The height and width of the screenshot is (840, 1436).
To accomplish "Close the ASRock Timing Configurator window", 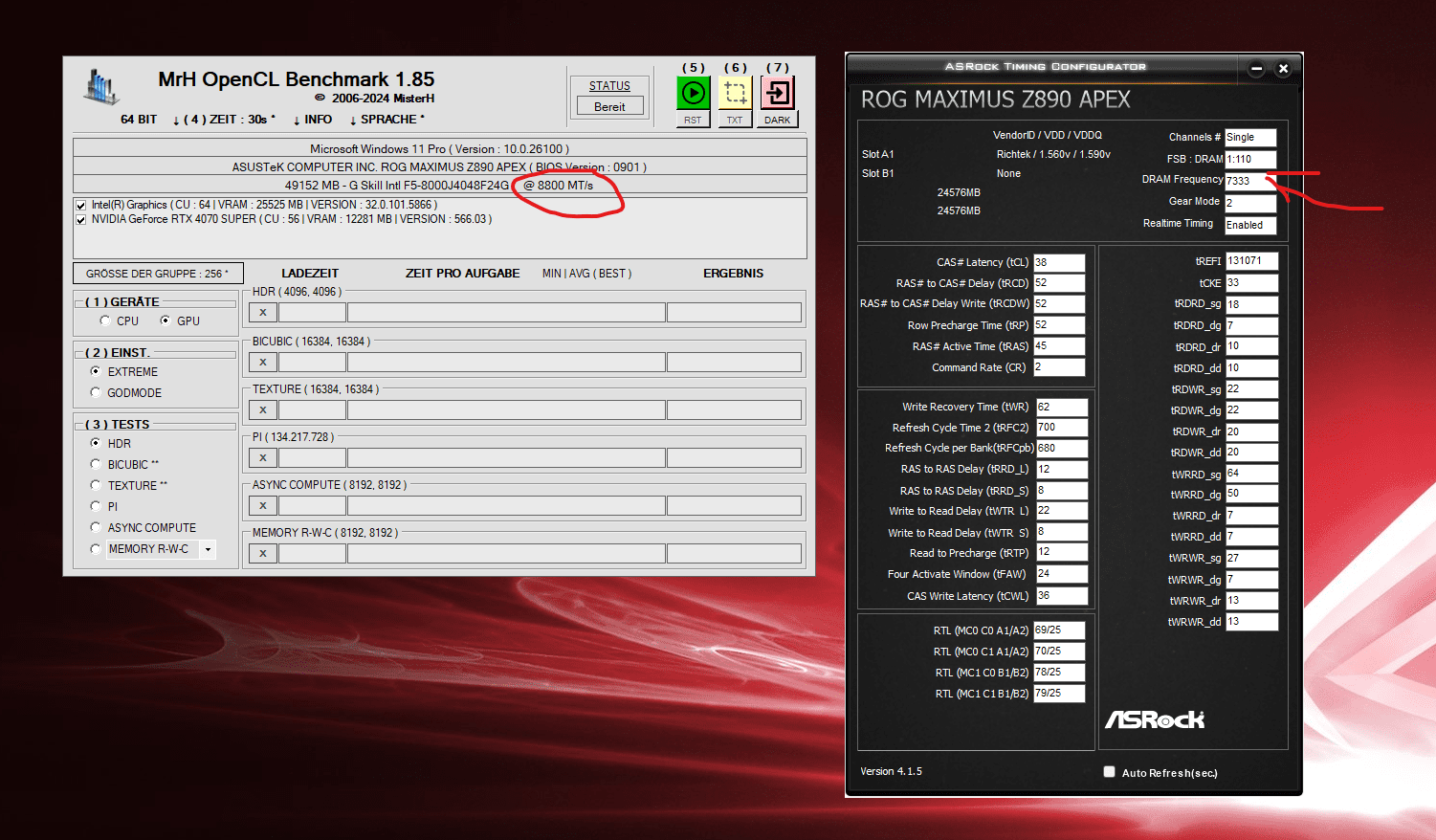I will click(x=1283, y=68).
